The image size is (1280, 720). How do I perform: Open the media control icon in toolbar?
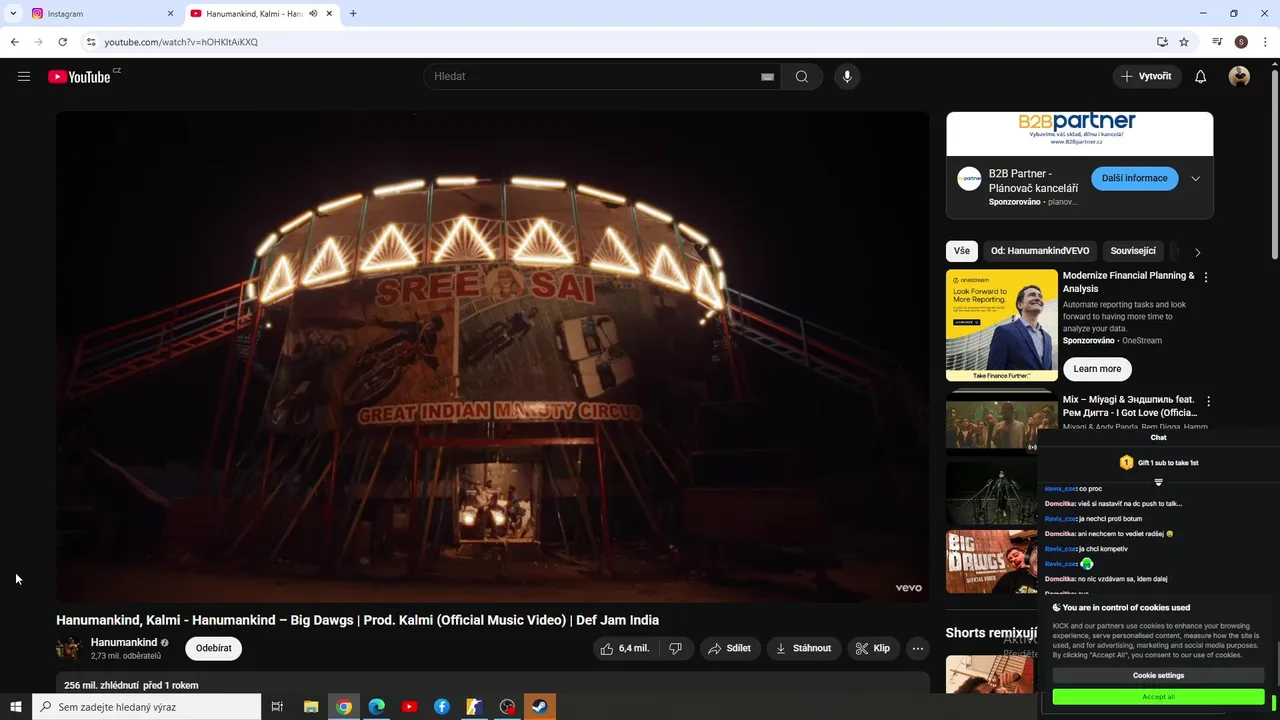(x=1217, y=42)
